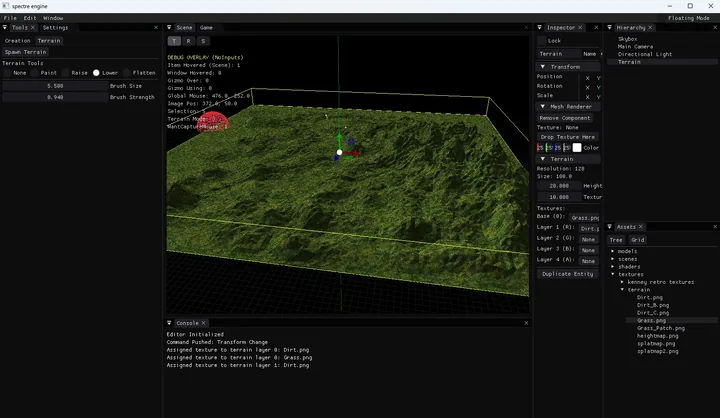Select Skybox in Hierarchy

click(627, 39)
